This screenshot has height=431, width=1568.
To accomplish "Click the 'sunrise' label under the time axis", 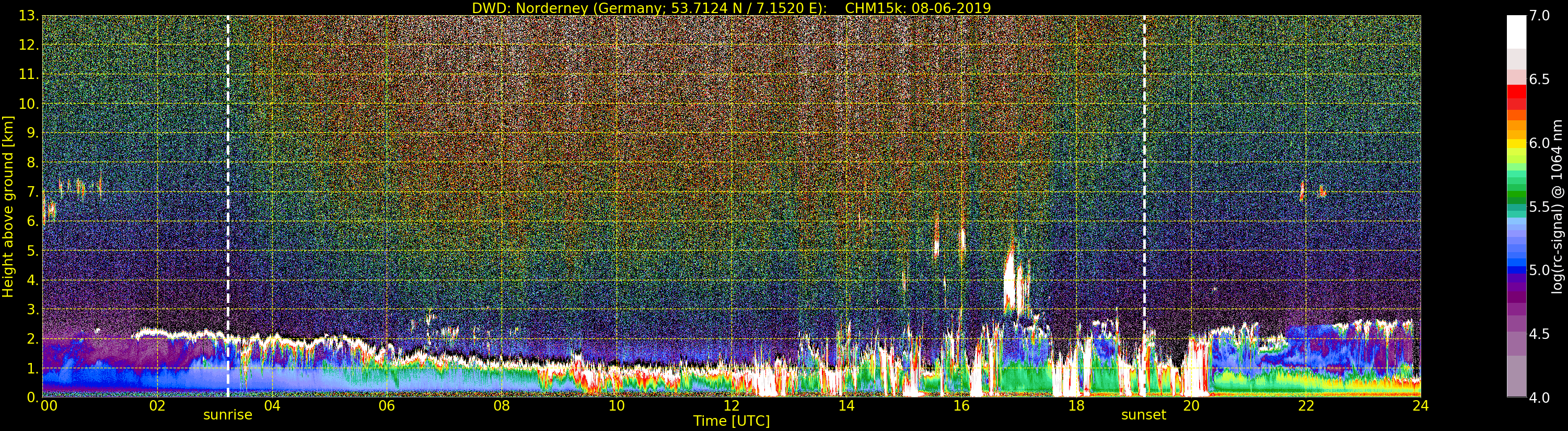I will 228,415.
